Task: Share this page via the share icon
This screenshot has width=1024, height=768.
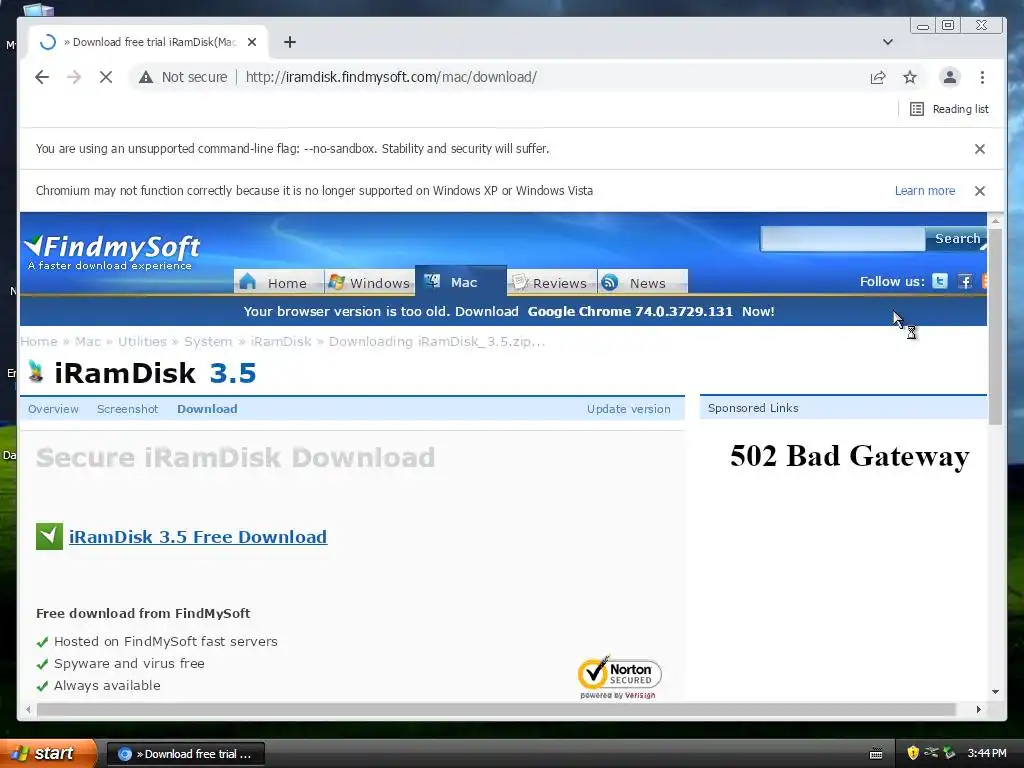Action: point(878,77)
